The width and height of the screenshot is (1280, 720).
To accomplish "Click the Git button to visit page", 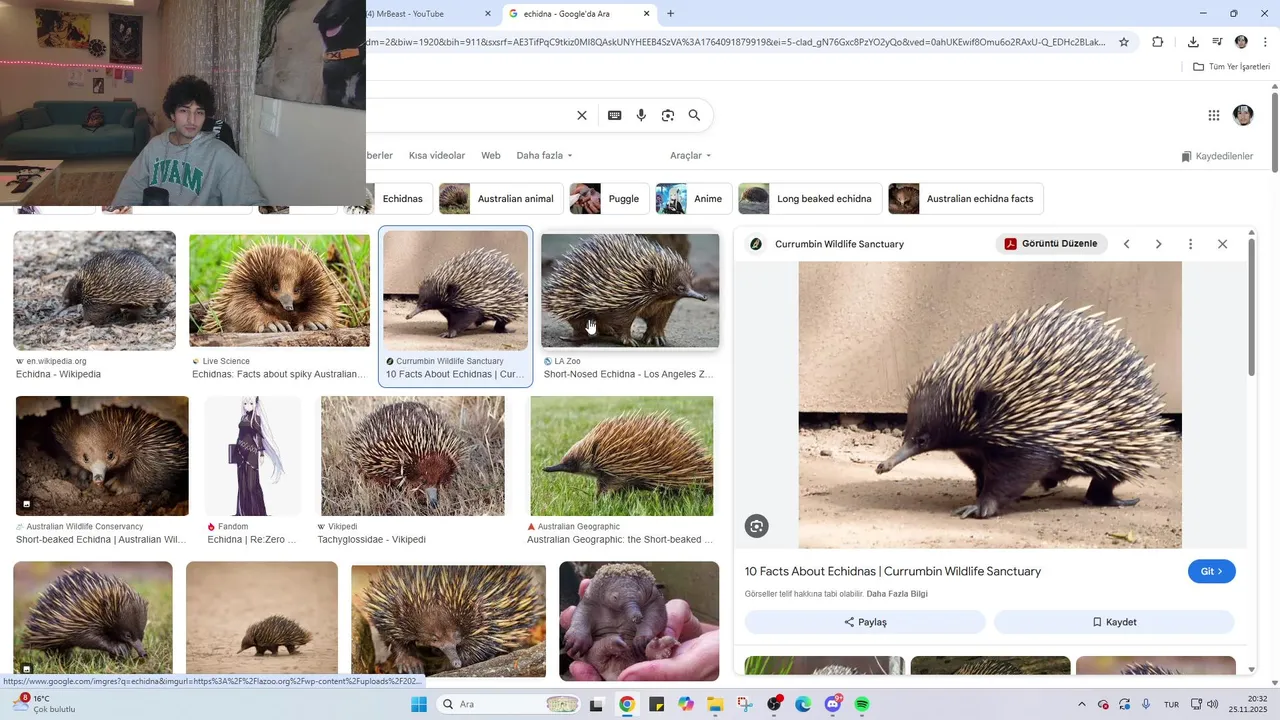I will [1212, 571].
